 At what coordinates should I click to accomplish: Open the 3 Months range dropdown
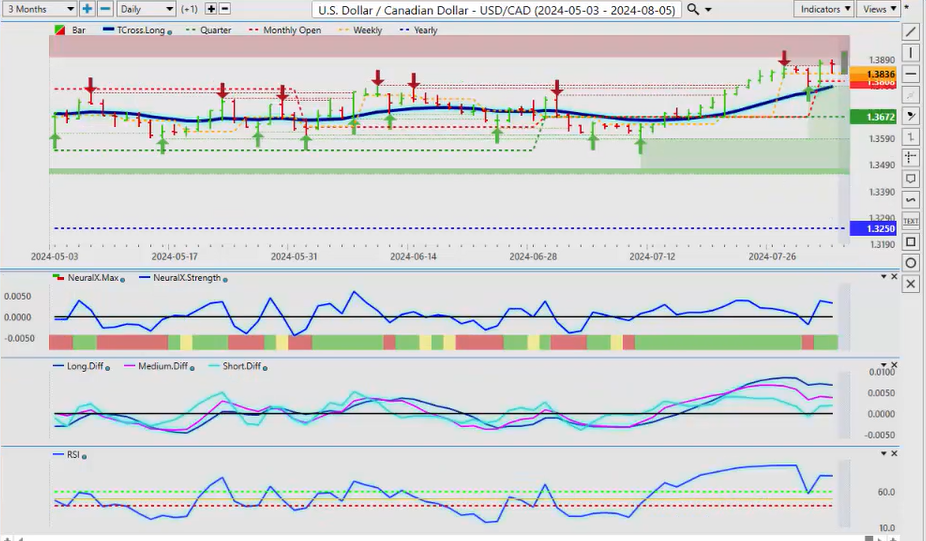39,9
